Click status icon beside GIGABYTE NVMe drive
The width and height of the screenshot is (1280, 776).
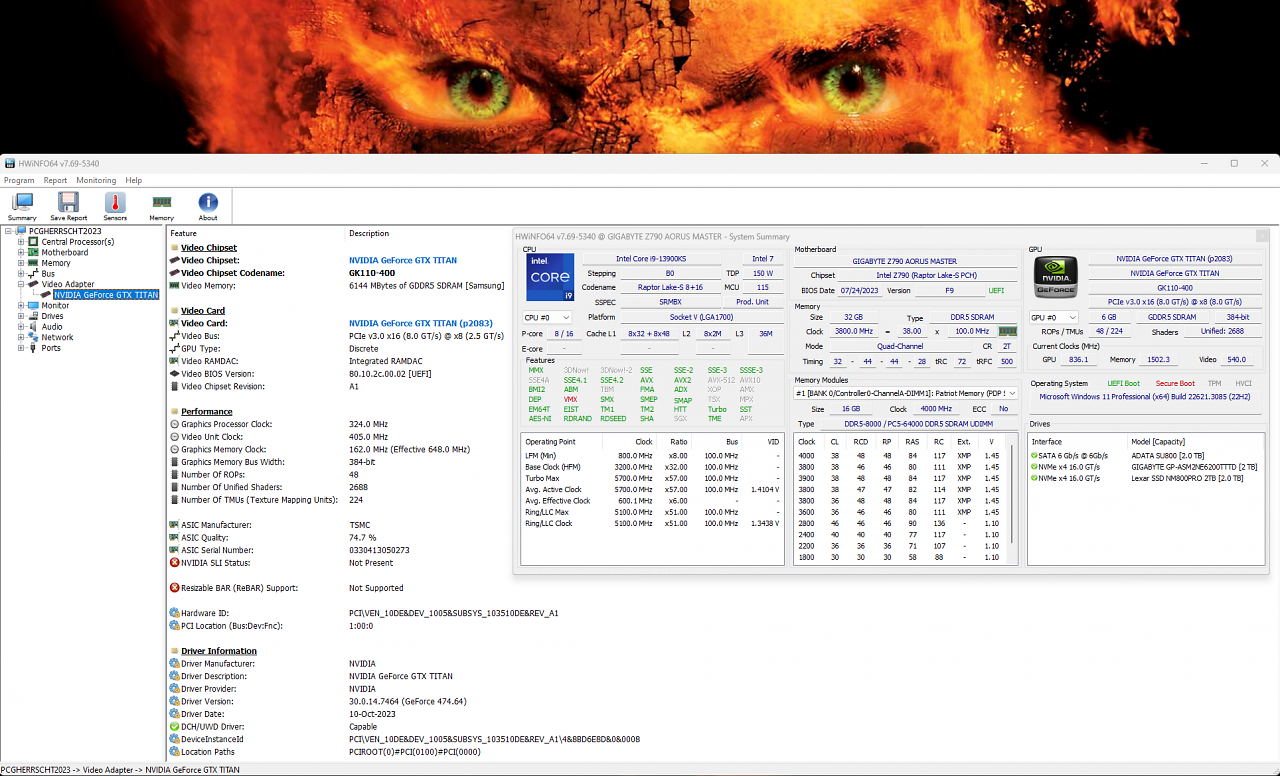click(x=1034, y=467)
